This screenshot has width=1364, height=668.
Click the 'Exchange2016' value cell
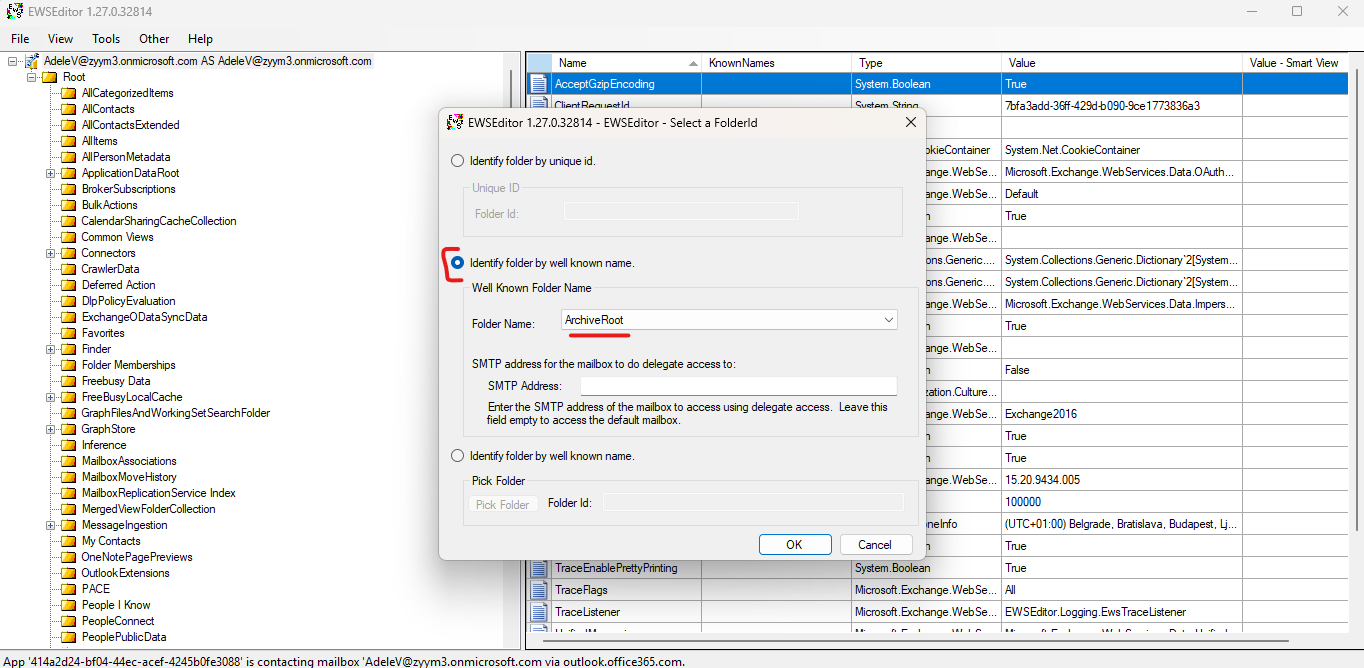pyautogui.click(x=1122, y=414)
